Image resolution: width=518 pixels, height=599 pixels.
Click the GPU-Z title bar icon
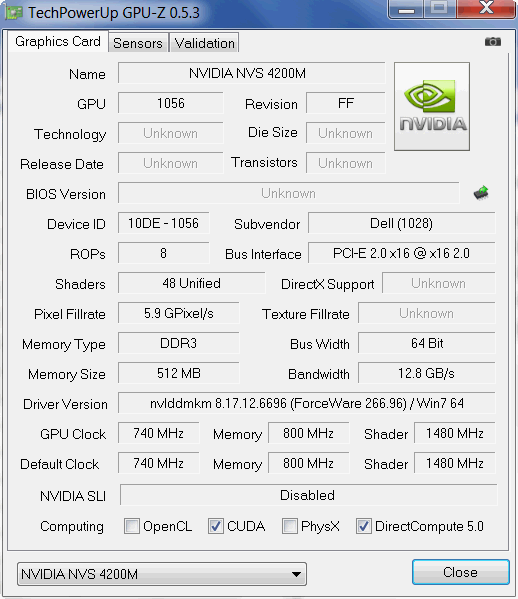tap(14, 13)
